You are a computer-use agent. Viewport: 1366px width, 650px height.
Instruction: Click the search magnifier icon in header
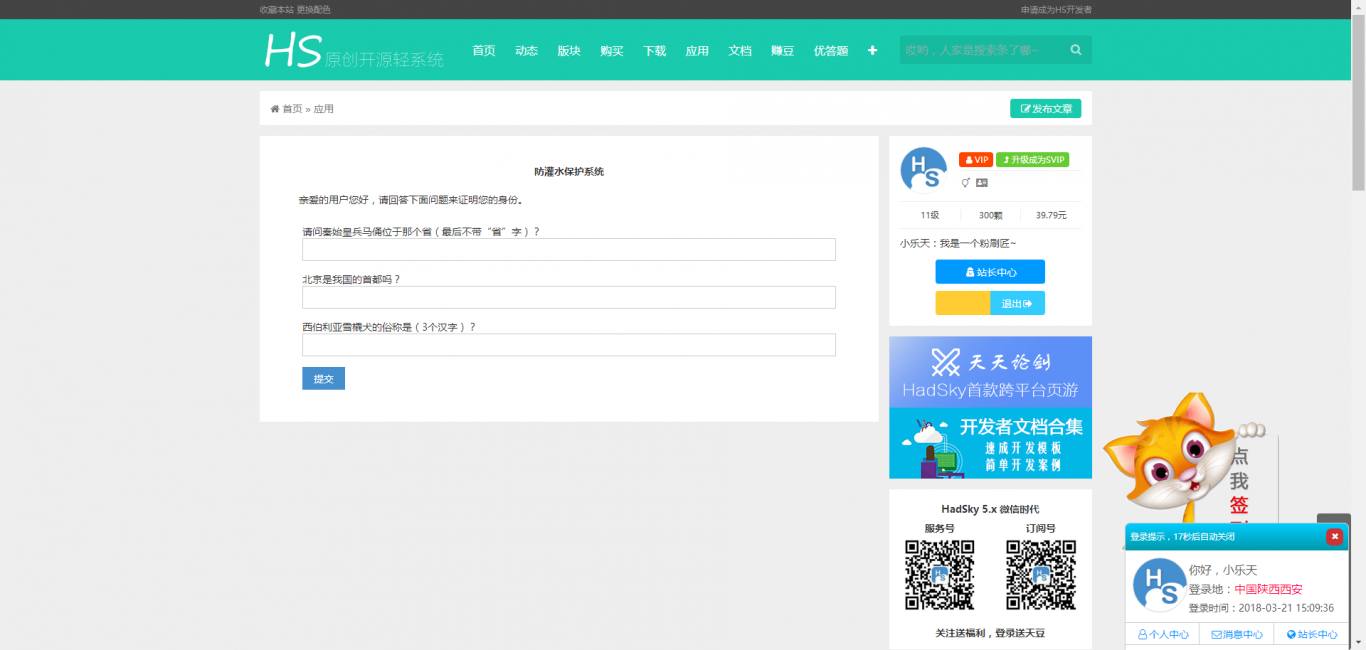[1076, 50]
